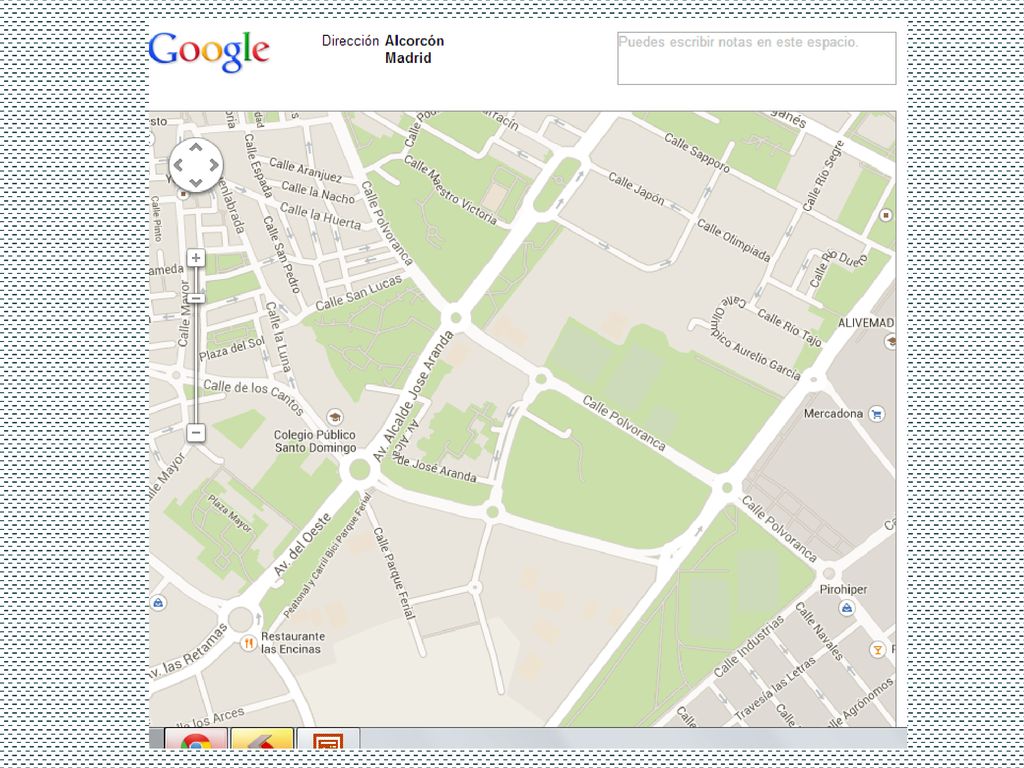The height and width of the screenshot is (768, 1024).
Task: Click the blue marker icon left of Av. las Retamas
Action: click(158, 603)
